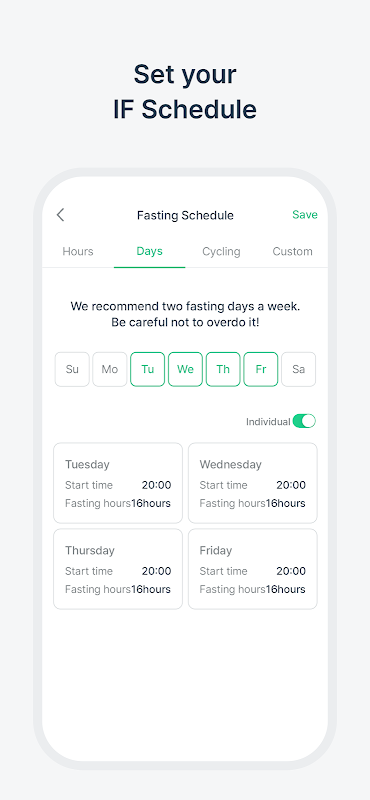Open the Friday schedule card
The height and width of the screenshot is (800, 370).
[x=253, y=569]
